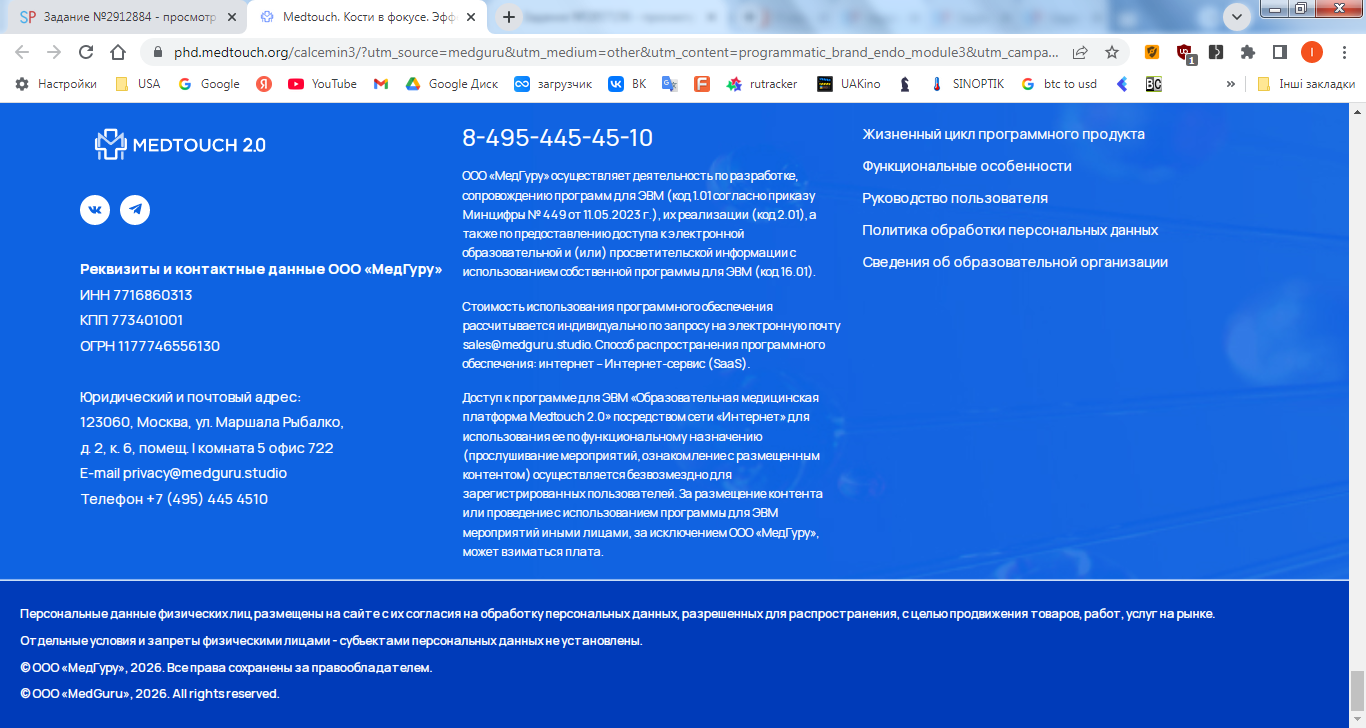Open the YouTube bookmark
The height and width of the screenshot is (728, 1366).
(x=322, y=84)
